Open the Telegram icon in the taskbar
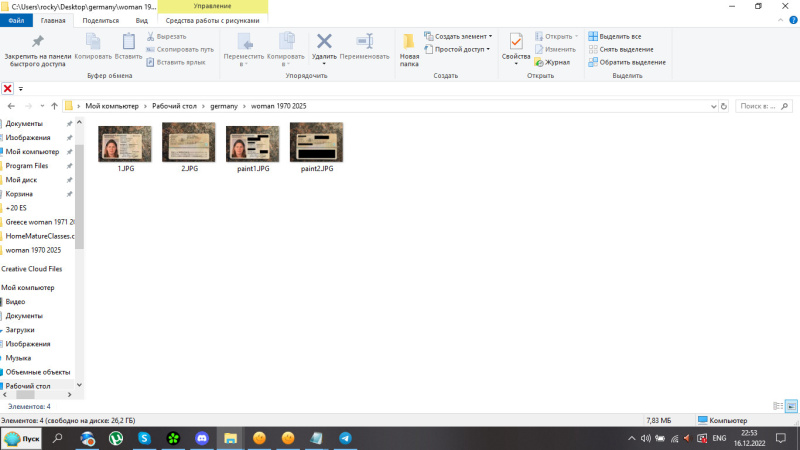Viewport: 800px width, 450px height. pyautogui.click(x=345, y=438)
